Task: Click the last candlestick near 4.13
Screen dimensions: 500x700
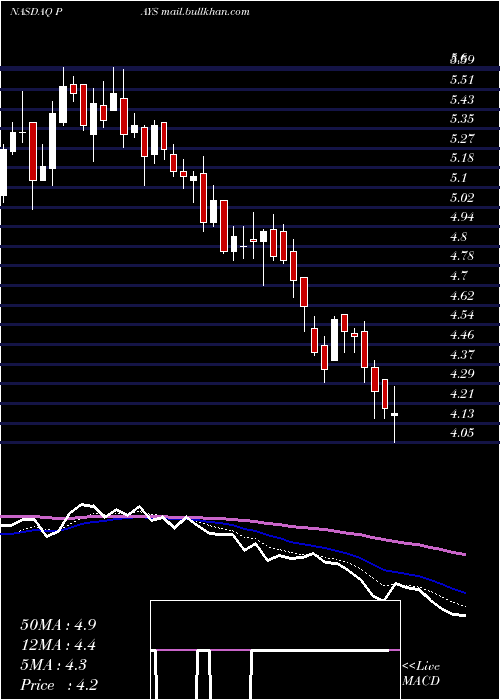Action: click(x=395, y=415)
